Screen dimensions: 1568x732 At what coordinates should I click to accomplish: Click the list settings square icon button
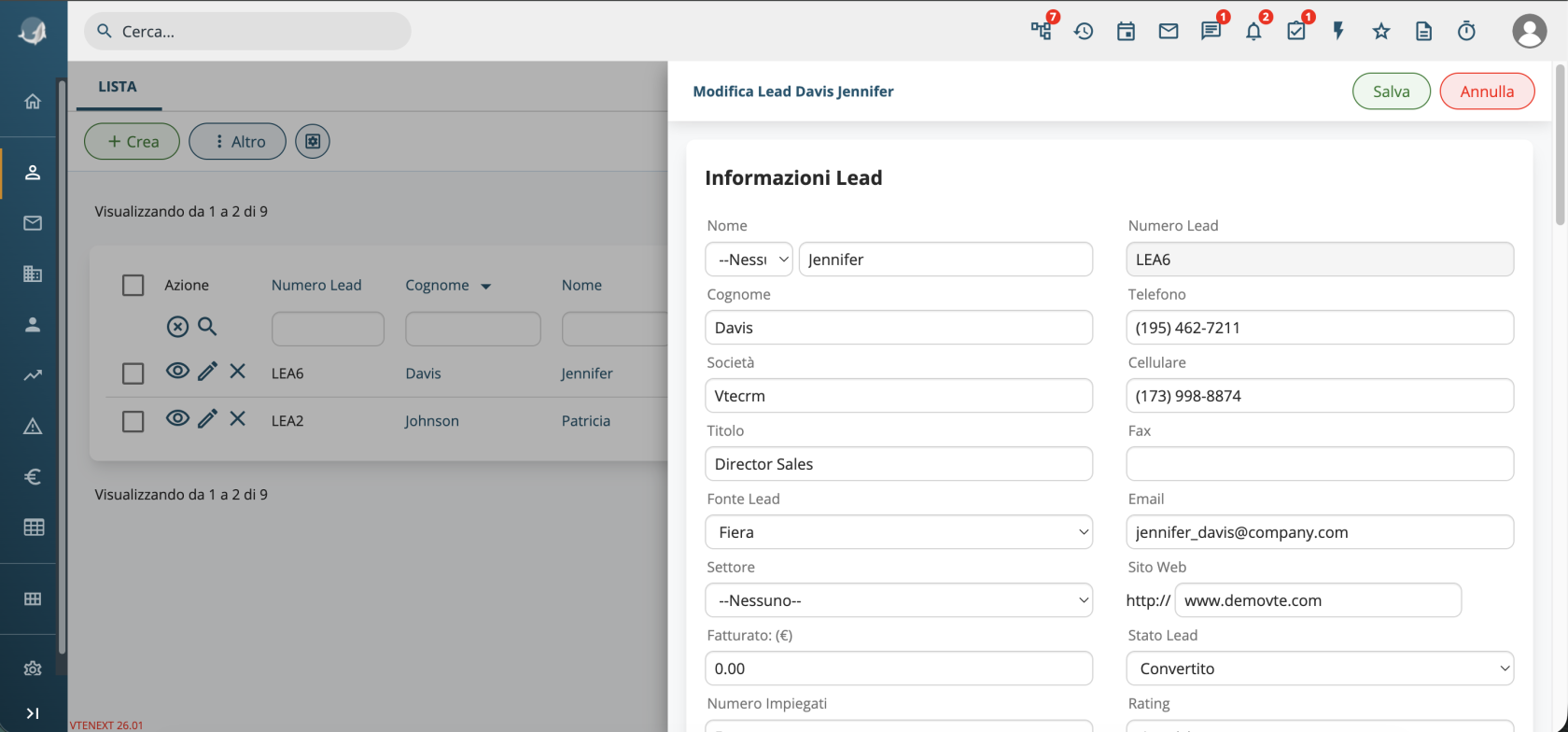pos(313,141)
